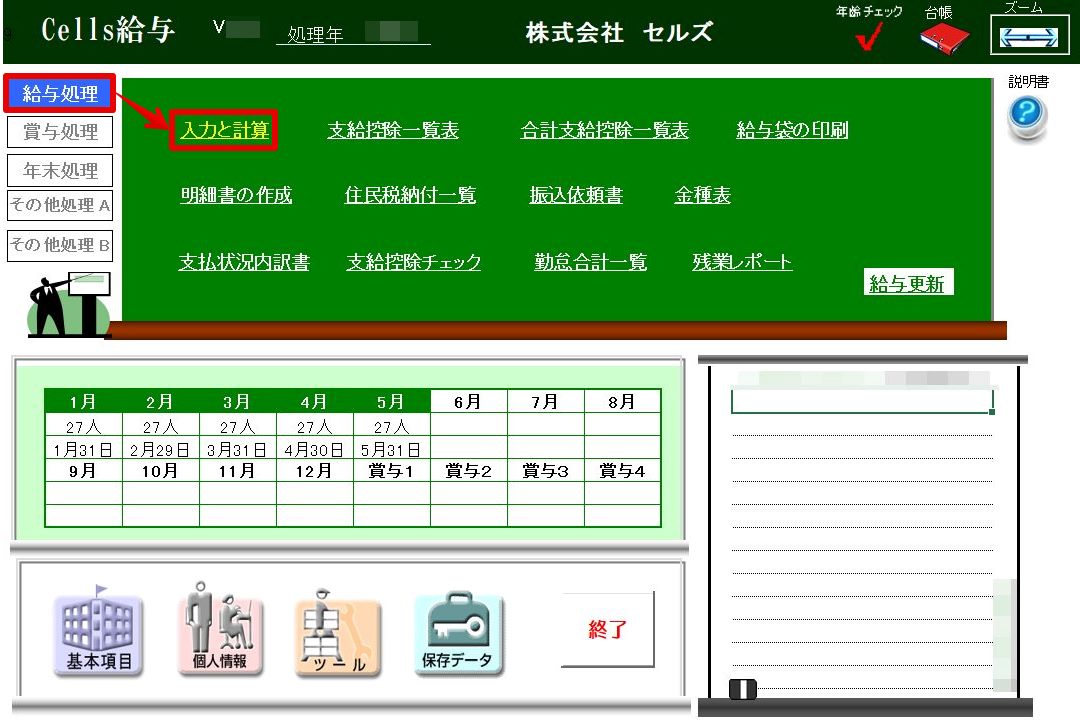Open the その他処理 A tab

click(60, 207)
